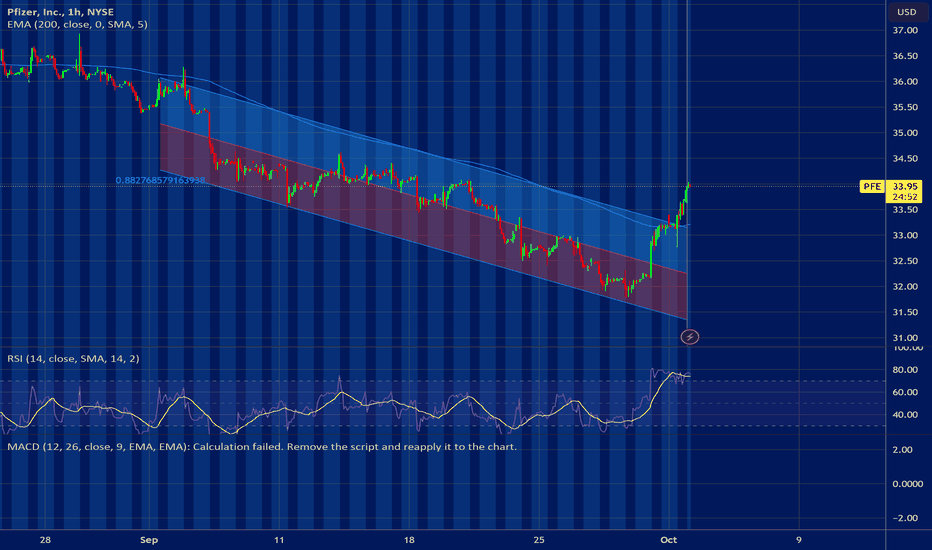This screenshot has width=932, height=550.
Task: Click the 31.00 price axis label
Action: (905, 338)
